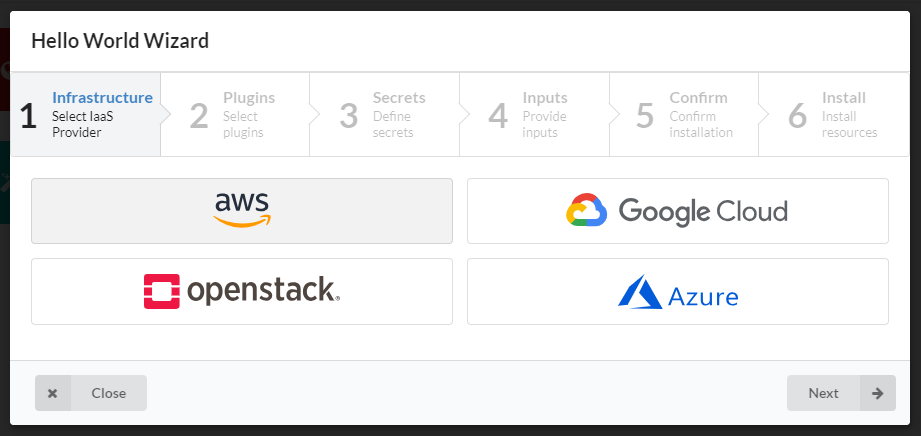Go to the Plugins step
The image size is (921, 436).
235,115
